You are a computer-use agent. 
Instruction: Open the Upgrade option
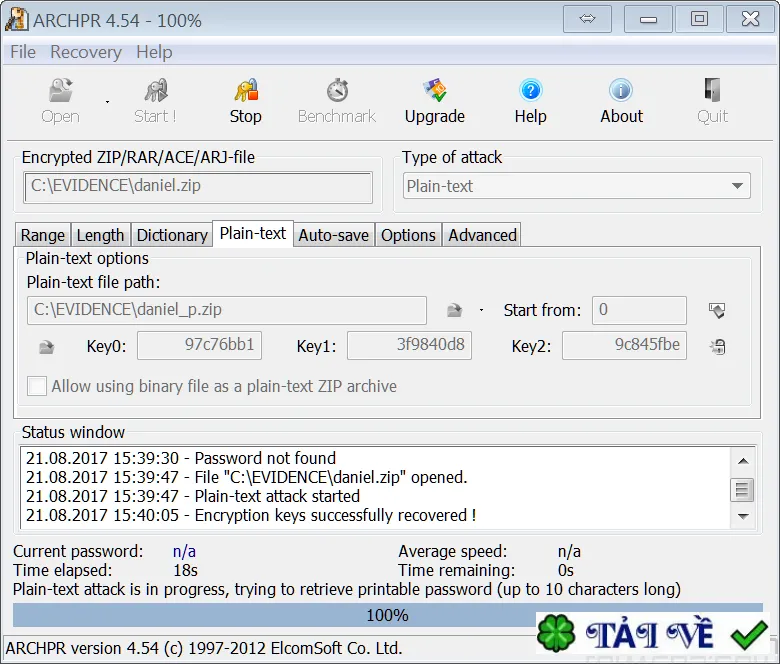(435, 101)
